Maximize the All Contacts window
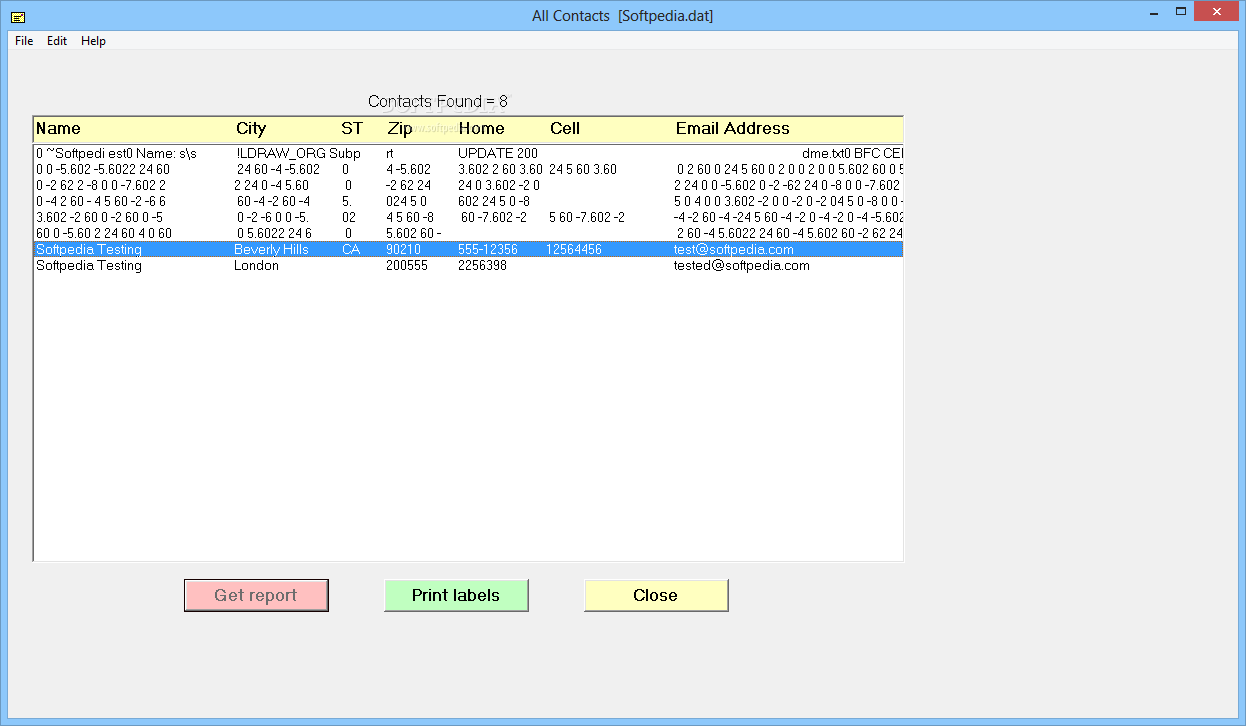The width and height of the screenshot is (1246, 726). coord(1181,11)
